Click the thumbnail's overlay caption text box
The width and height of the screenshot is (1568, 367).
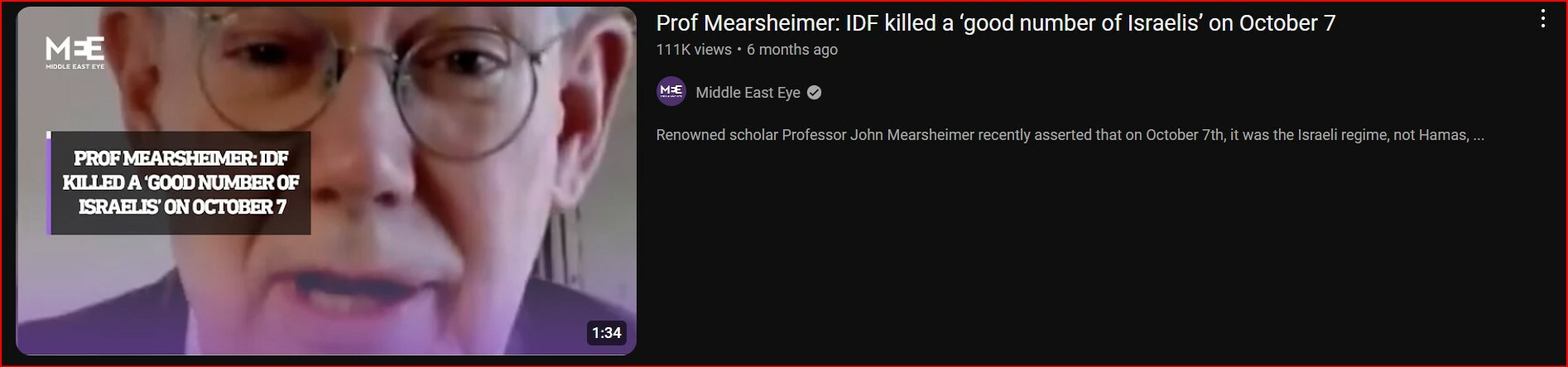[x=179, y=182]
